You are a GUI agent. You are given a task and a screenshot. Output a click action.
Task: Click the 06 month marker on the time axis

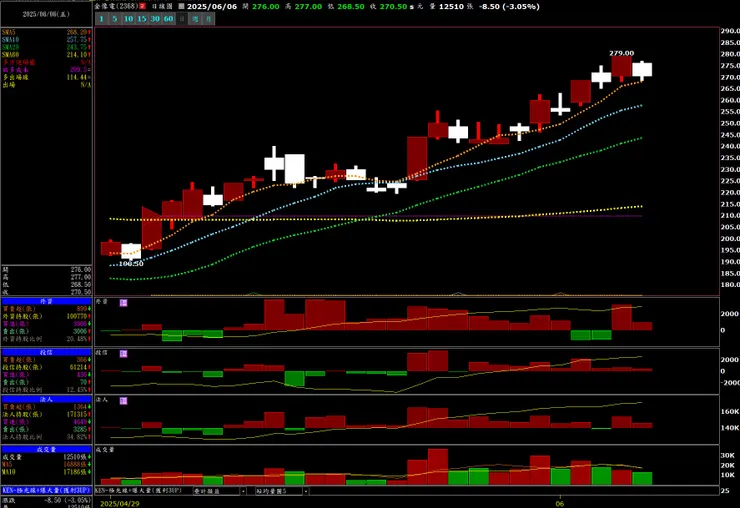560,504
